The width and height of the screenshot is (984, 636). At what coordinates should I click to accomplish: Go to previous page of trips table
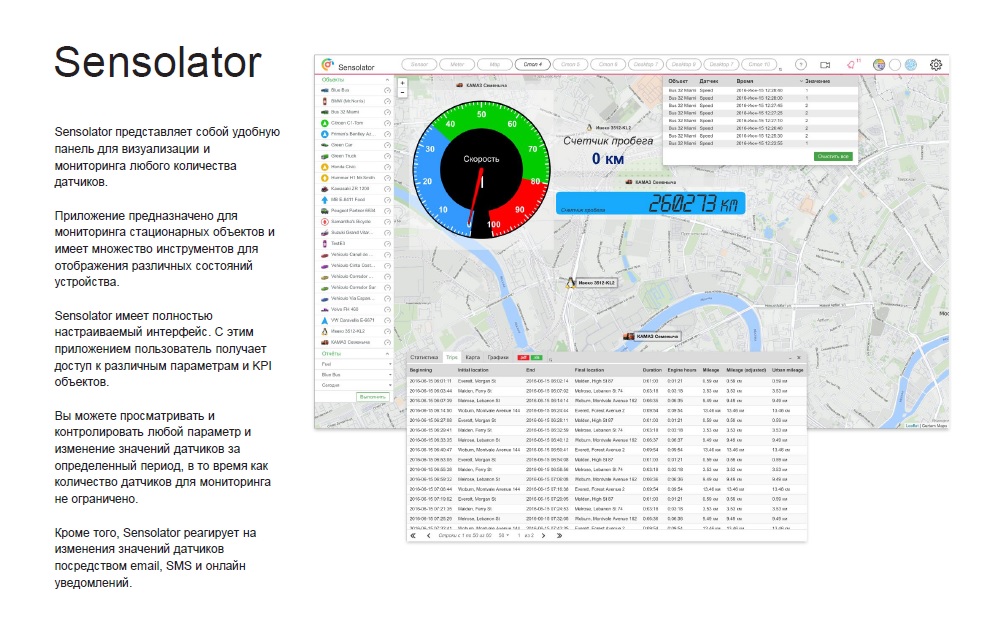[x=429, y=536]
